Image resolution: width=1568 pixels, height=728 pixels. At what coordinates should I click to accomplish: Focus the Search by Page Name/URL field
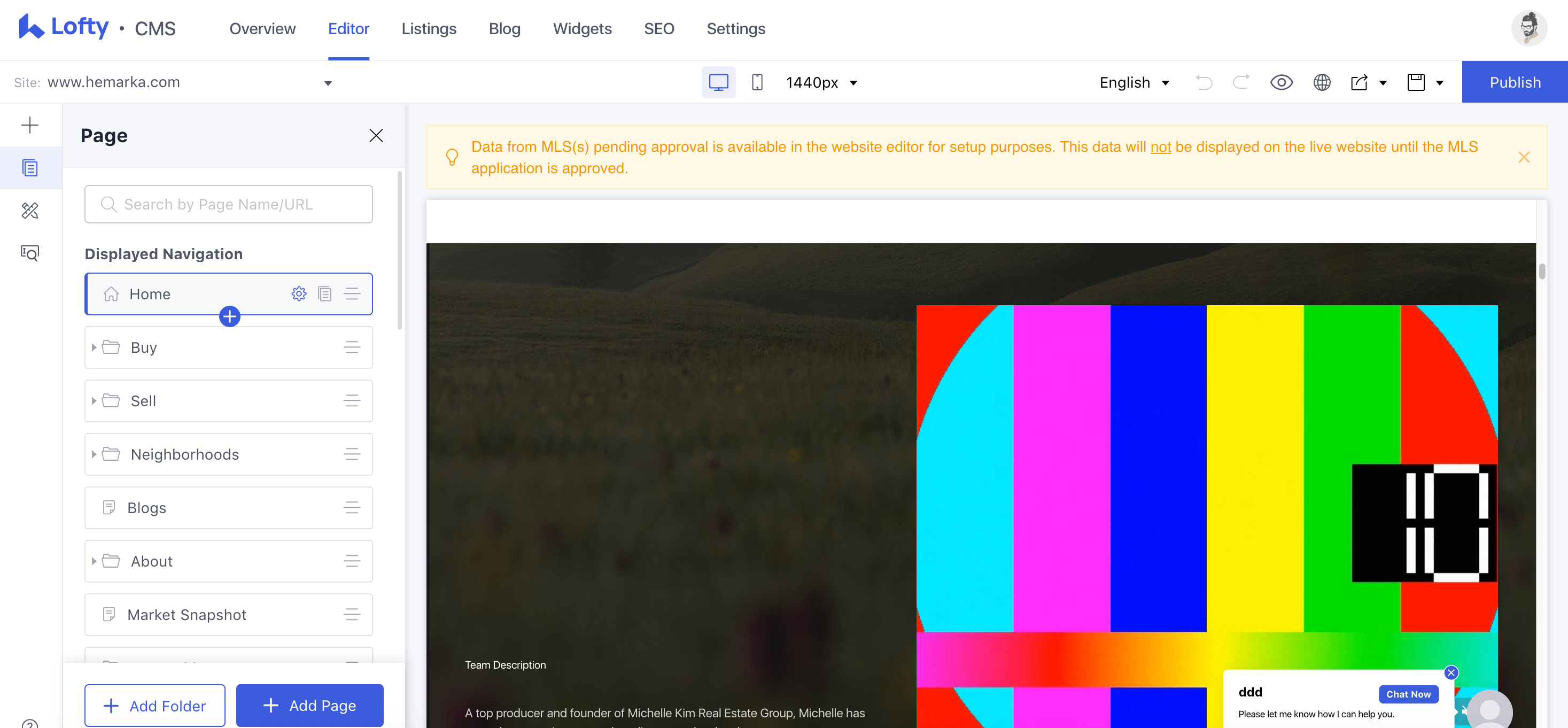tap(228, 204)
